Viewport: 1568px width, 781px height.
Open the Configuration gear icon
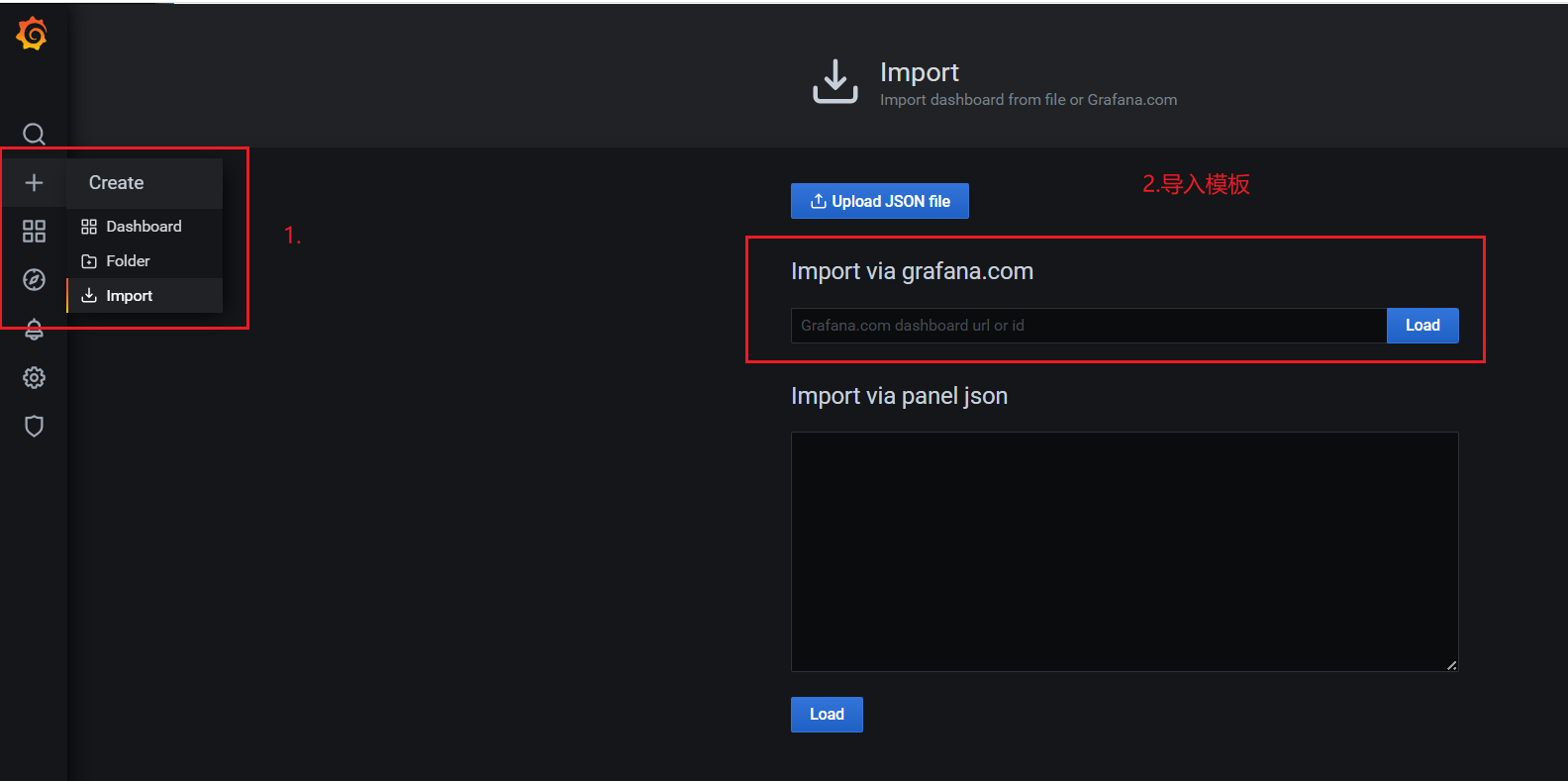[34, 377]
